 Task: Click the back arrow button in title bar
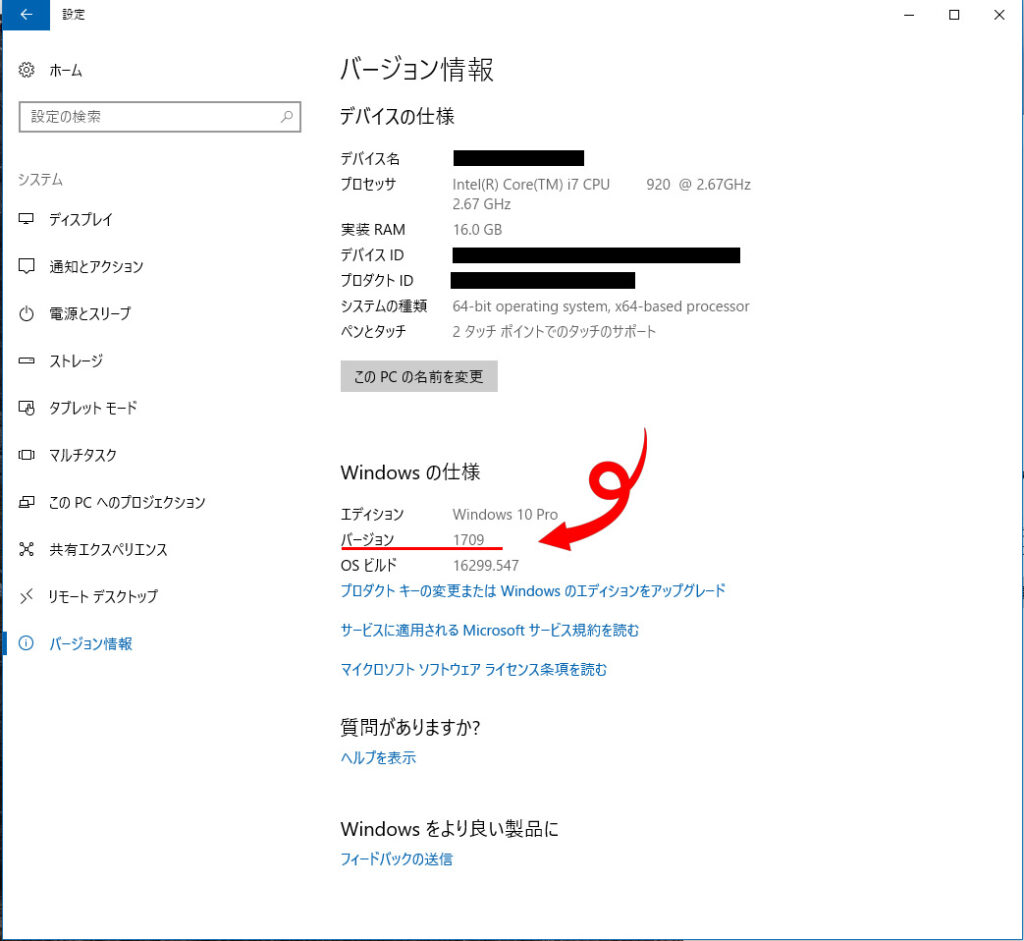[26, 15]
